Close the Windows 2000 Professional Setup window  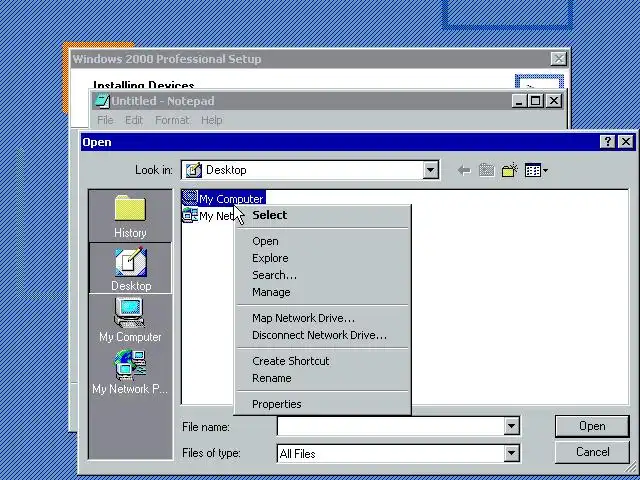click(x=558, y=59)
